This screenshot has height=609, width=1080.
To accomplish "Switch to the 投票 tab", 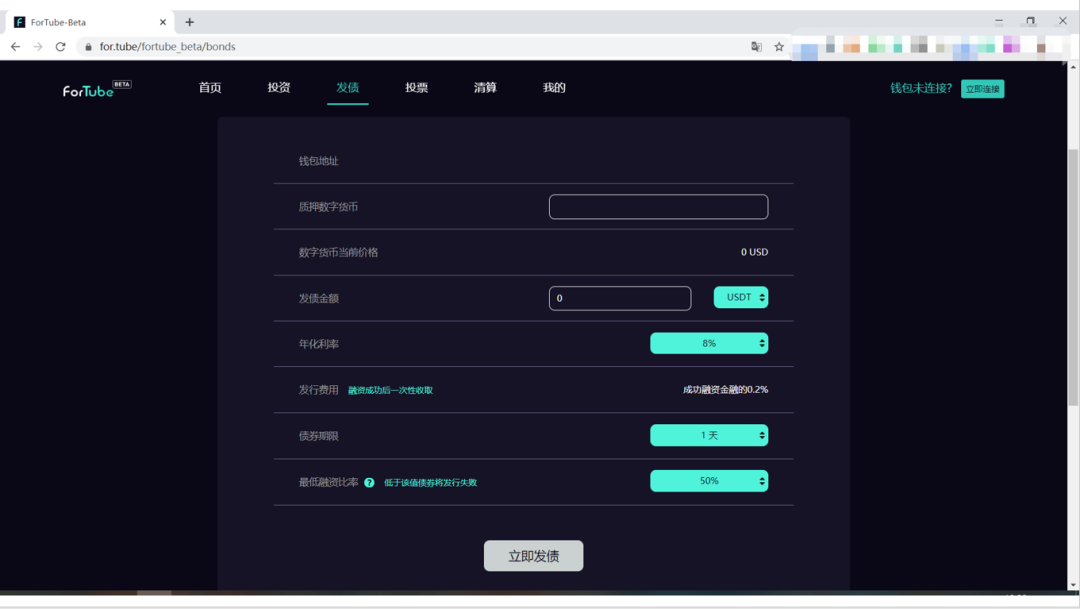I will pos(416,88).
